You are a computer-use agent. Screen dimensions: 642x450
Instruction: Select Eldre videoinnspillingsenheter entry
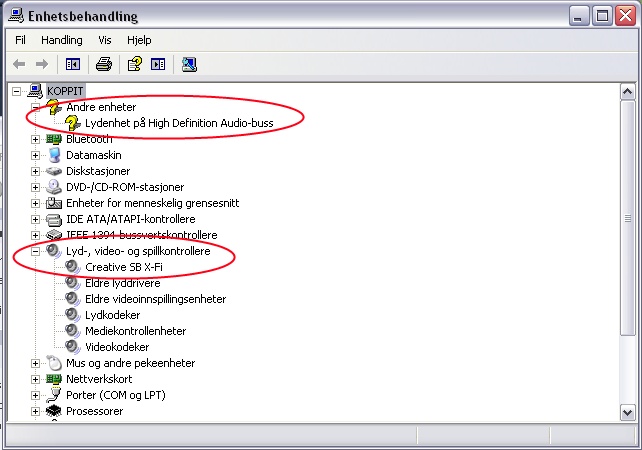pos(155,299)
